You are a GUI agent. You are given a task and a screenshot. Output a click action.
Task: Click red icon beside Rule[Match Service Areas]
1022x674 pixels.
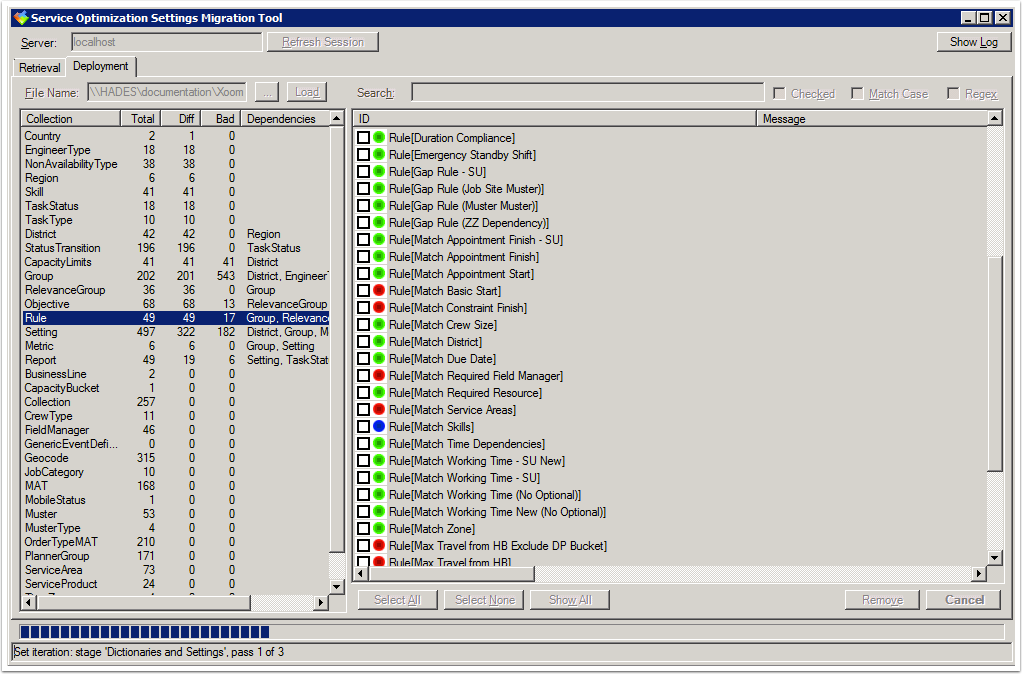379,410
